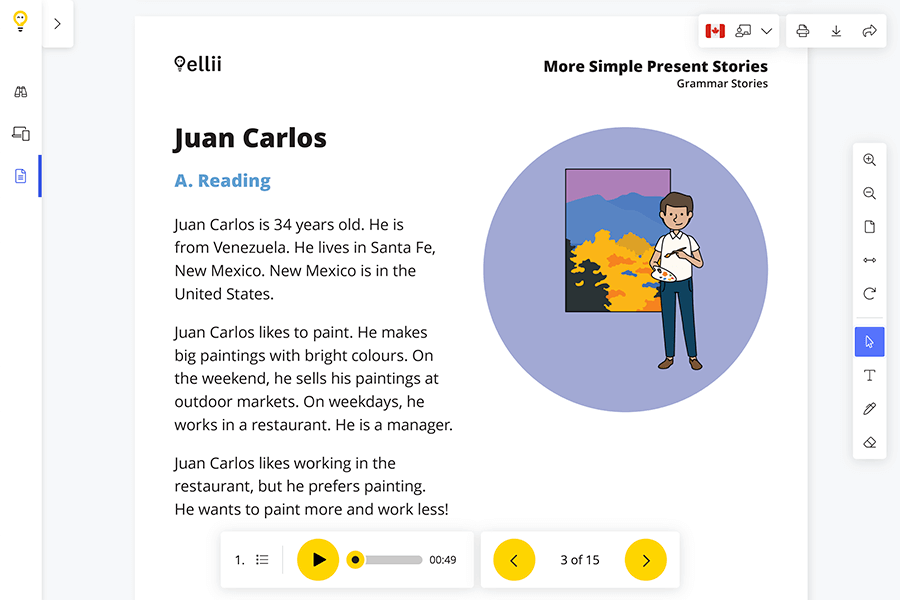The width and height of the screenshot is (900, 600).
Task: Go to the next page after 3 of 15
Action: pyautogui.click(x=646, y=559)
